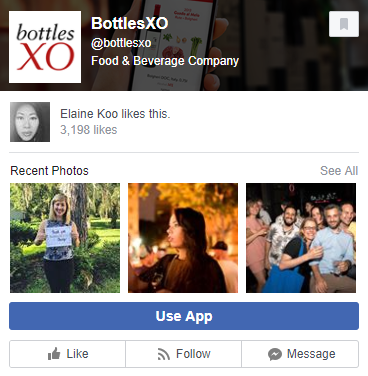Click the RSS feed icon on Follow
The height and width of the screenshot is (376, 368).
tap(164, 354)
